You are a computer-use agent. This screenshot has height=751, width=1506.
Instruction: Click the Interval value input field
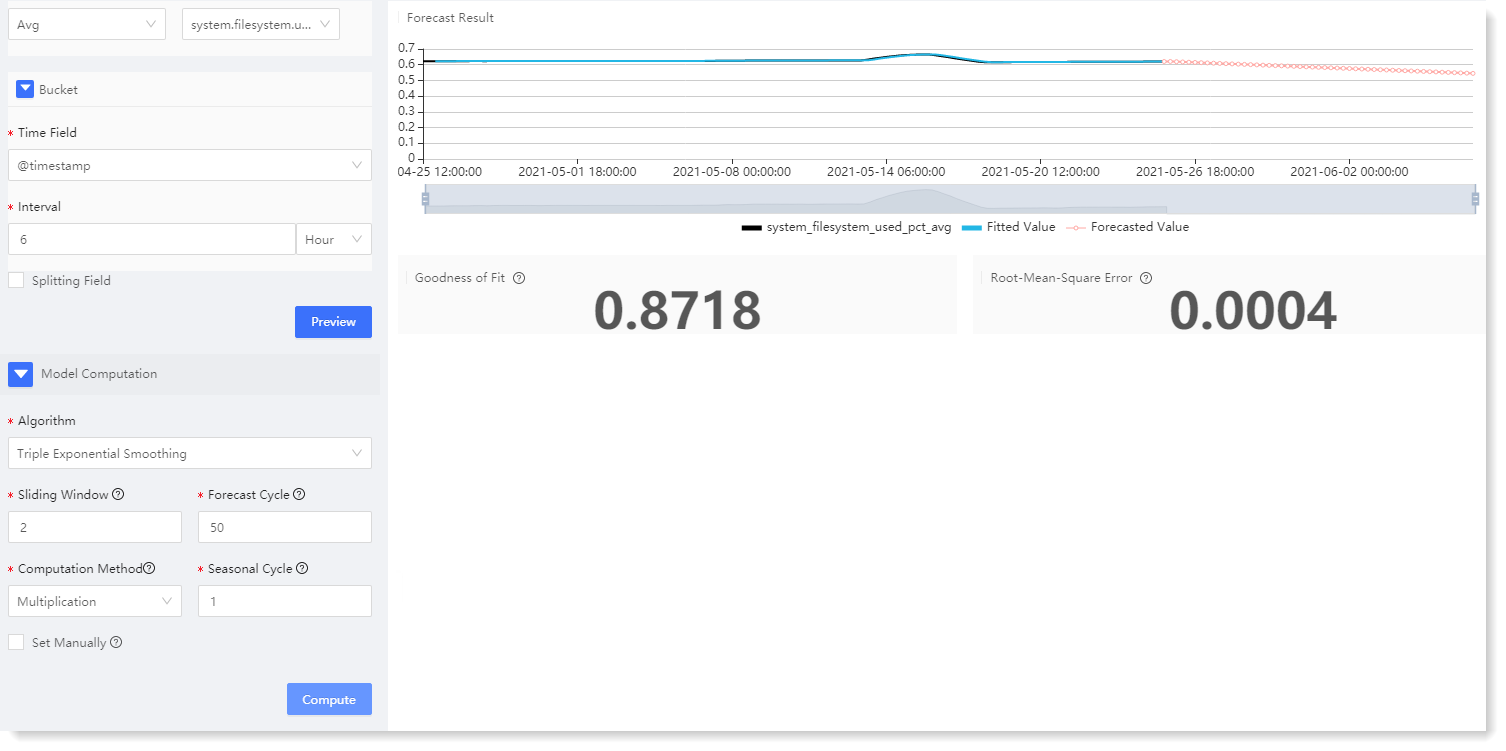(152, 239)
